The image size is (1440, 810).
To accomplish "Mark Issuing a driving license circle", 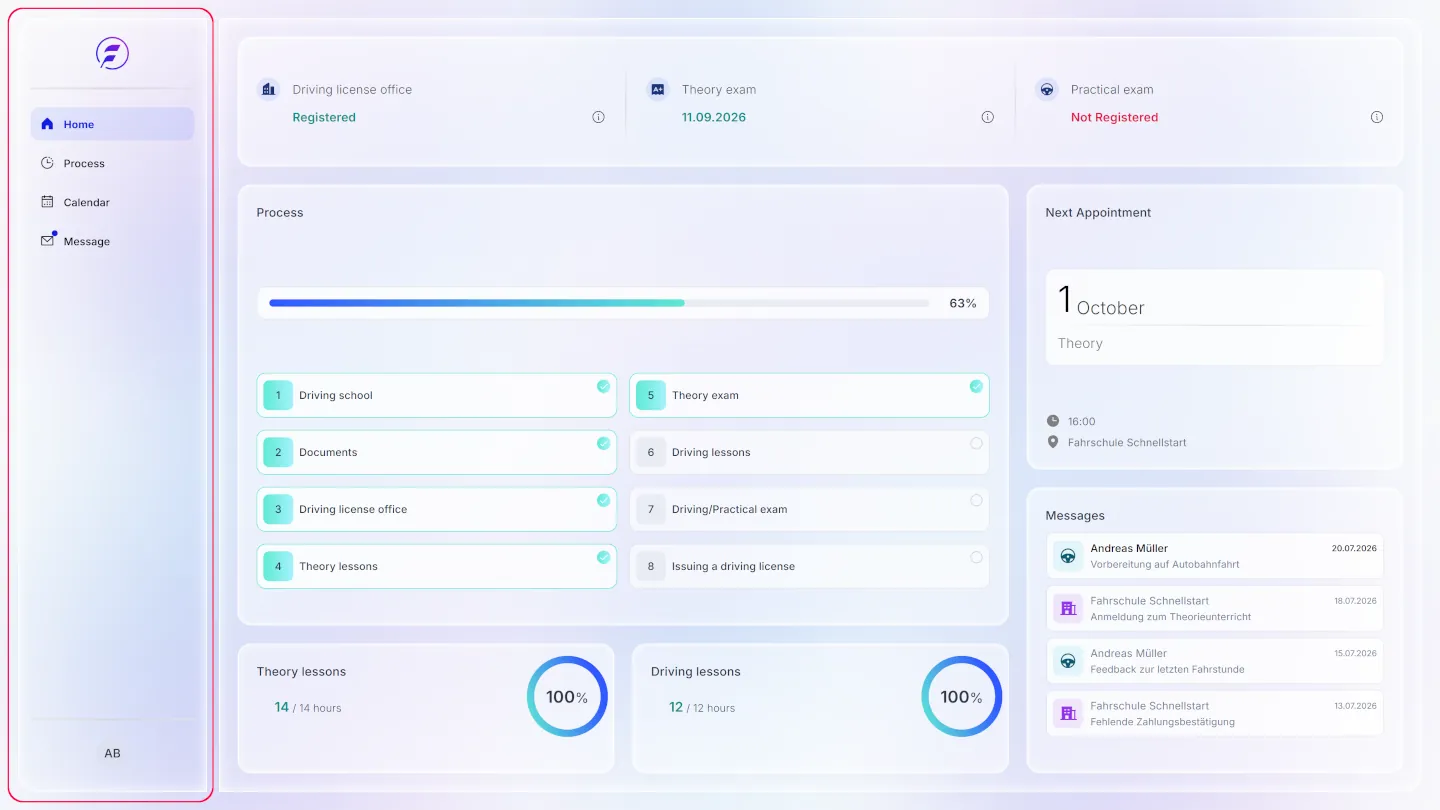I will (x=976, y=557).
